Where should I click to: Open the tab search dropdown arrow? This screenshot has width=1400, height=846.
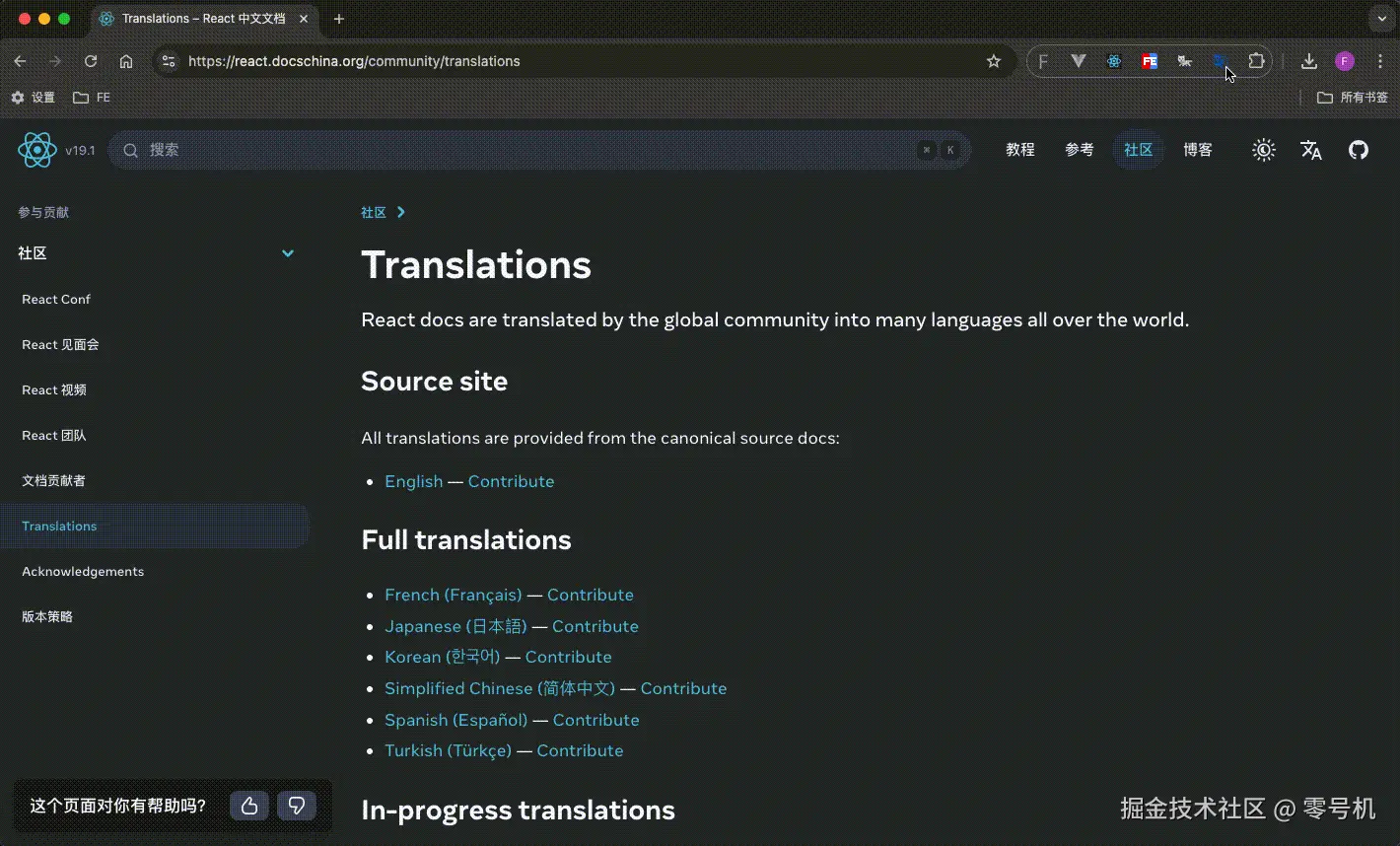(x=1382, y=19)
